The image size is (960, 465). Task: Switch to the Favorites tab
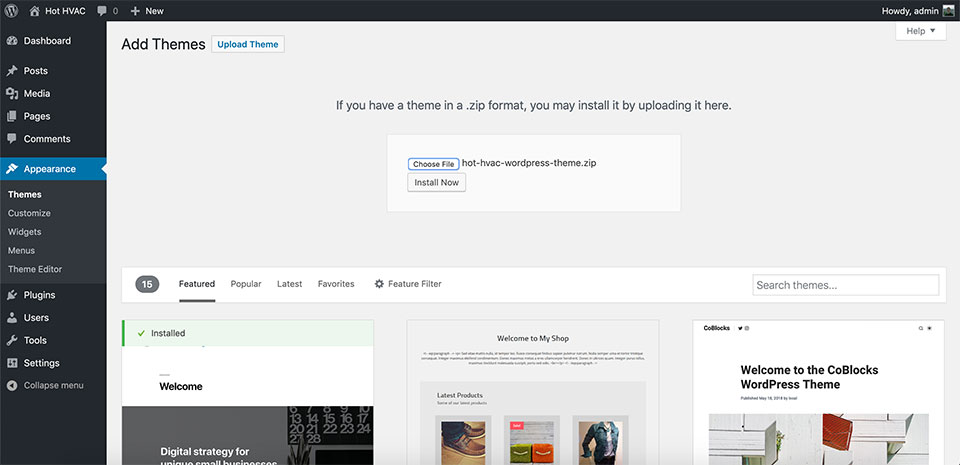click(336, 284)
